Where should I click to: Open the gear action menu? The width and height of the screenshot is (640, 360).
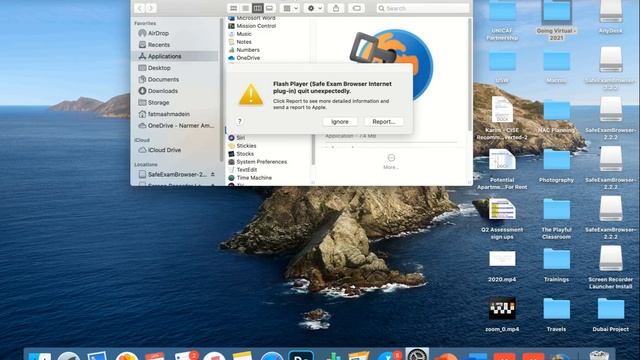tap(314, 8)
